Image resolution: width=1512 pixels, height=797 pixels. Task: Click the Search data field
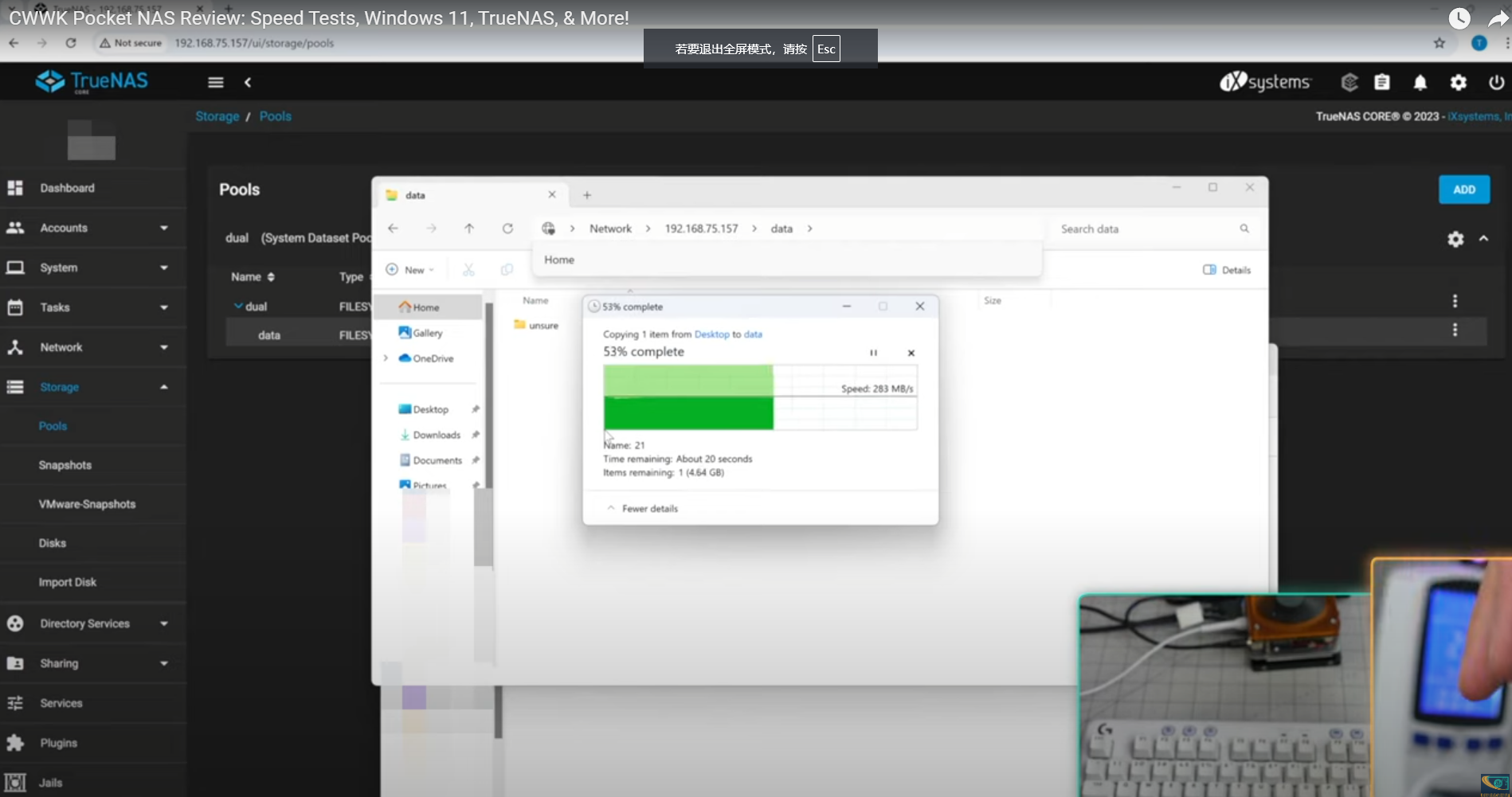click(x=1147, y=229)
